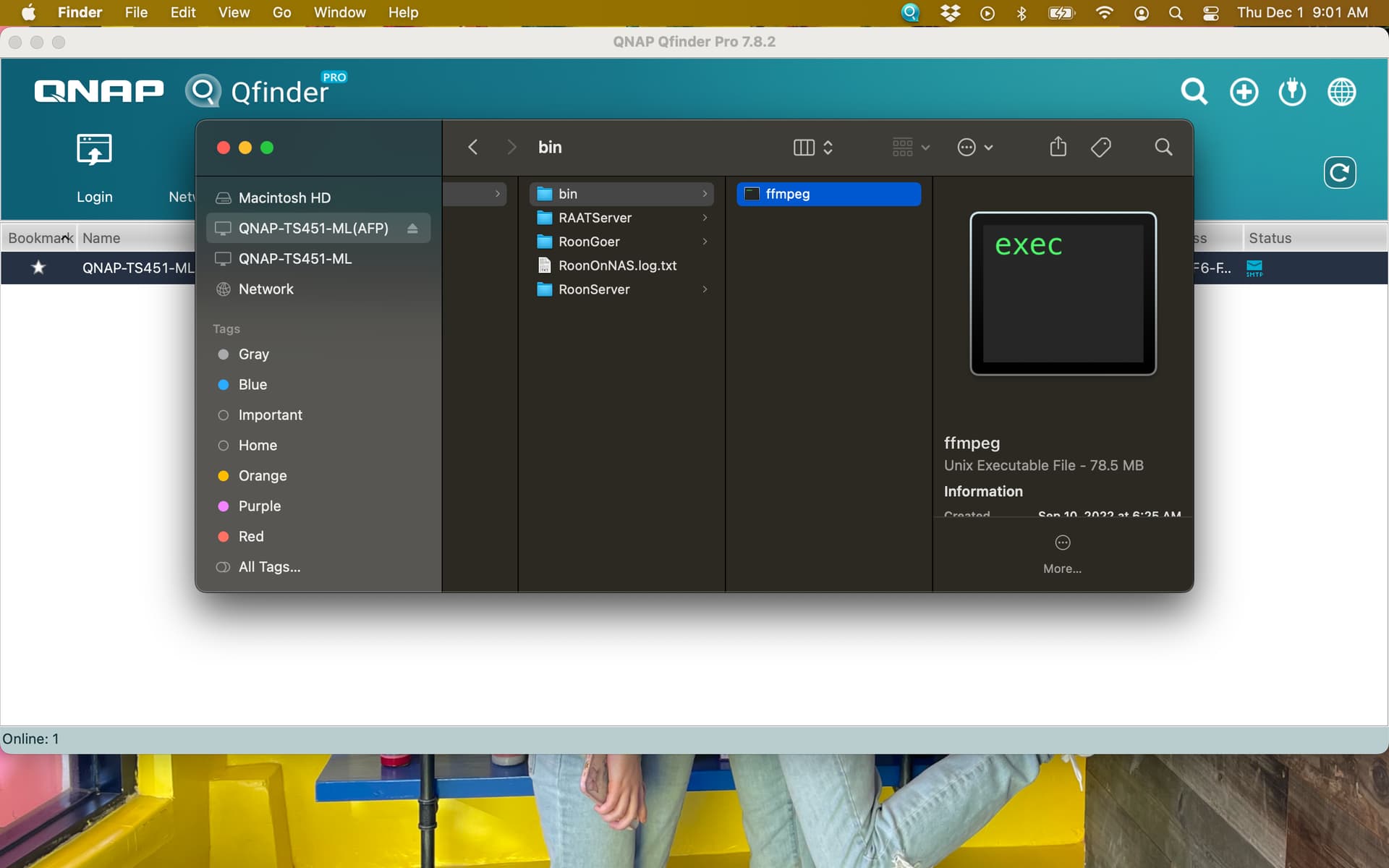This screenshot has width=1389, height=868.
Task: Select the ffmpeg executable file
Action: (828, 194)
